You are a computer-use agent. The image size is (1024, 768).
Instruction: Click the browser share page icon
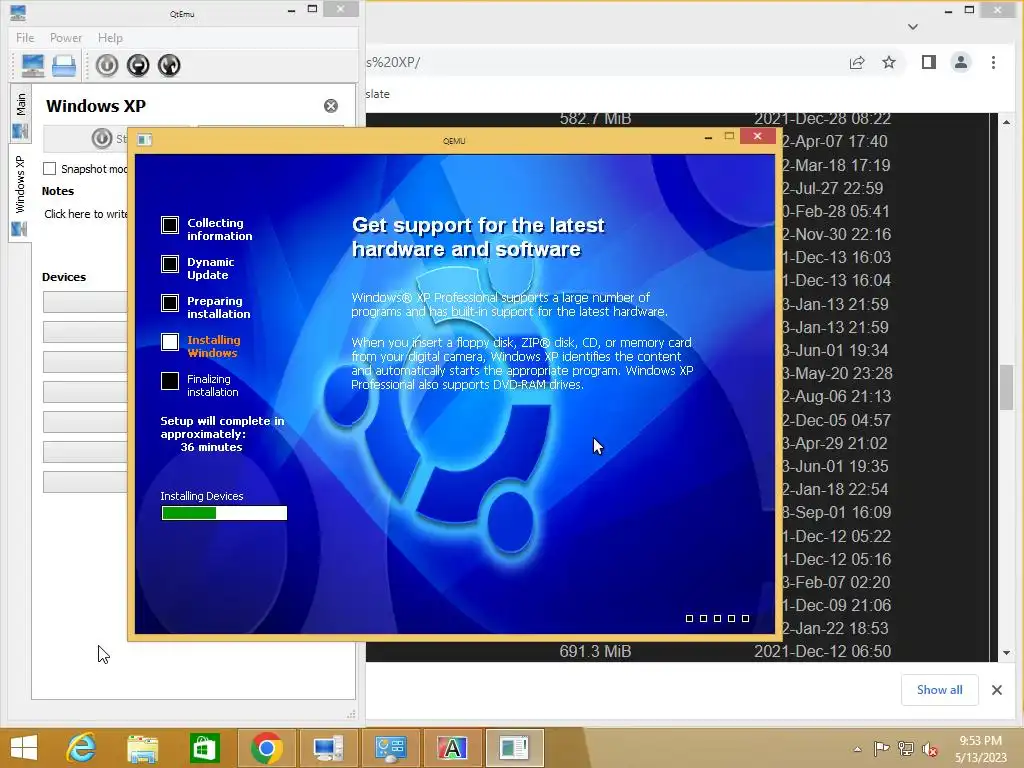857,63
